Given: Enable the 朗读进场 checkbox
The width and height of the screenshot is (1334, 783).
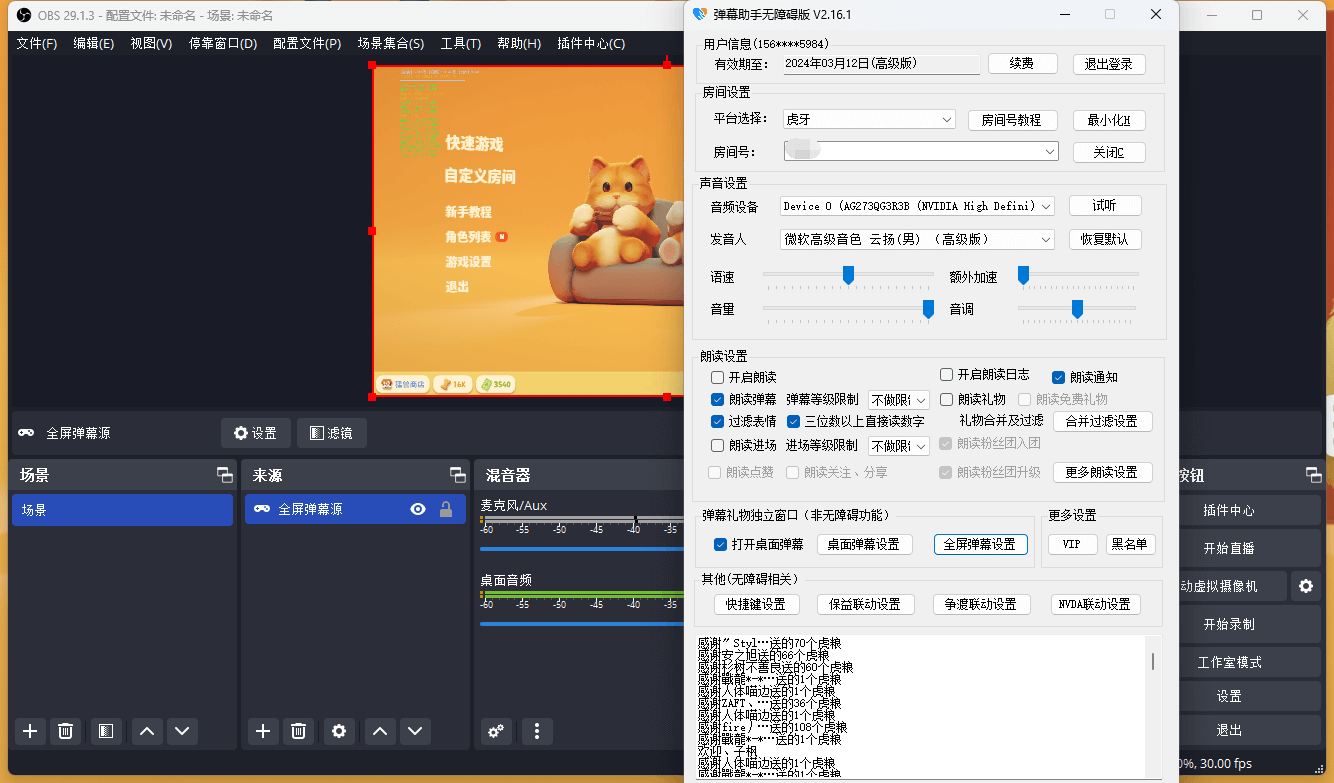Looking at the screenshot, I should point(717,446).
